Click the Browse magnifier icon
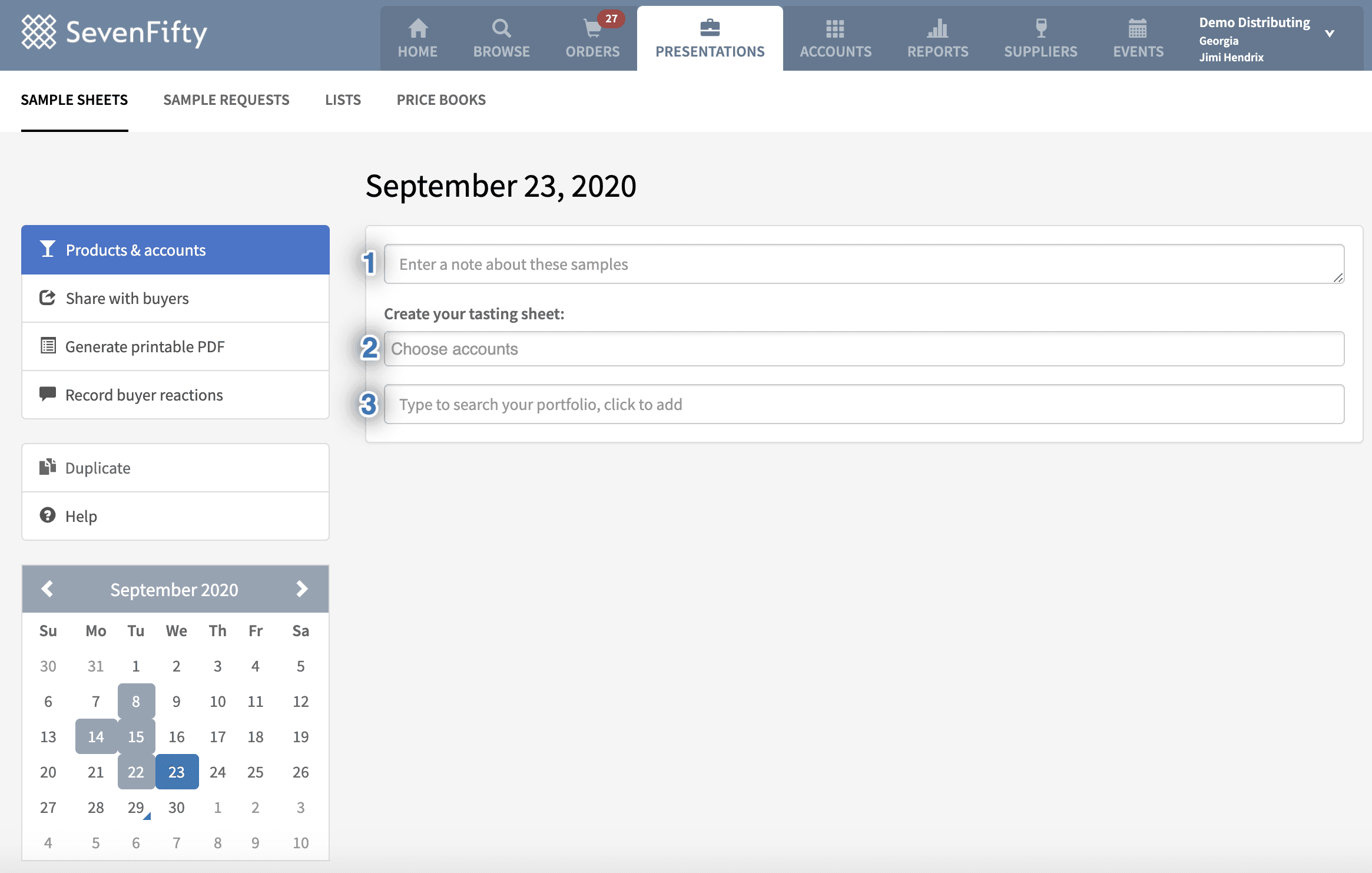Screen dimensions: 1372x873 point(501,28)
